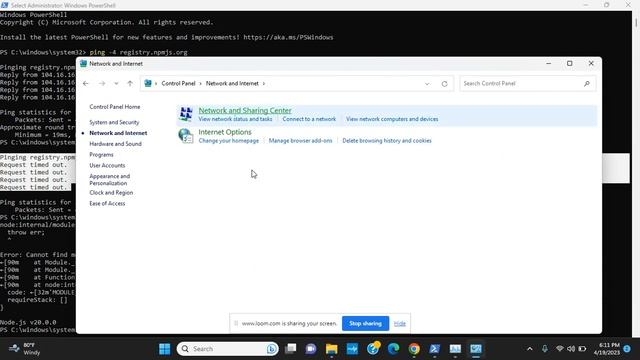The width and height of the screenshot is (640, 360).
Task: Show hidden tray icons chevron
Action: (530, 349)
